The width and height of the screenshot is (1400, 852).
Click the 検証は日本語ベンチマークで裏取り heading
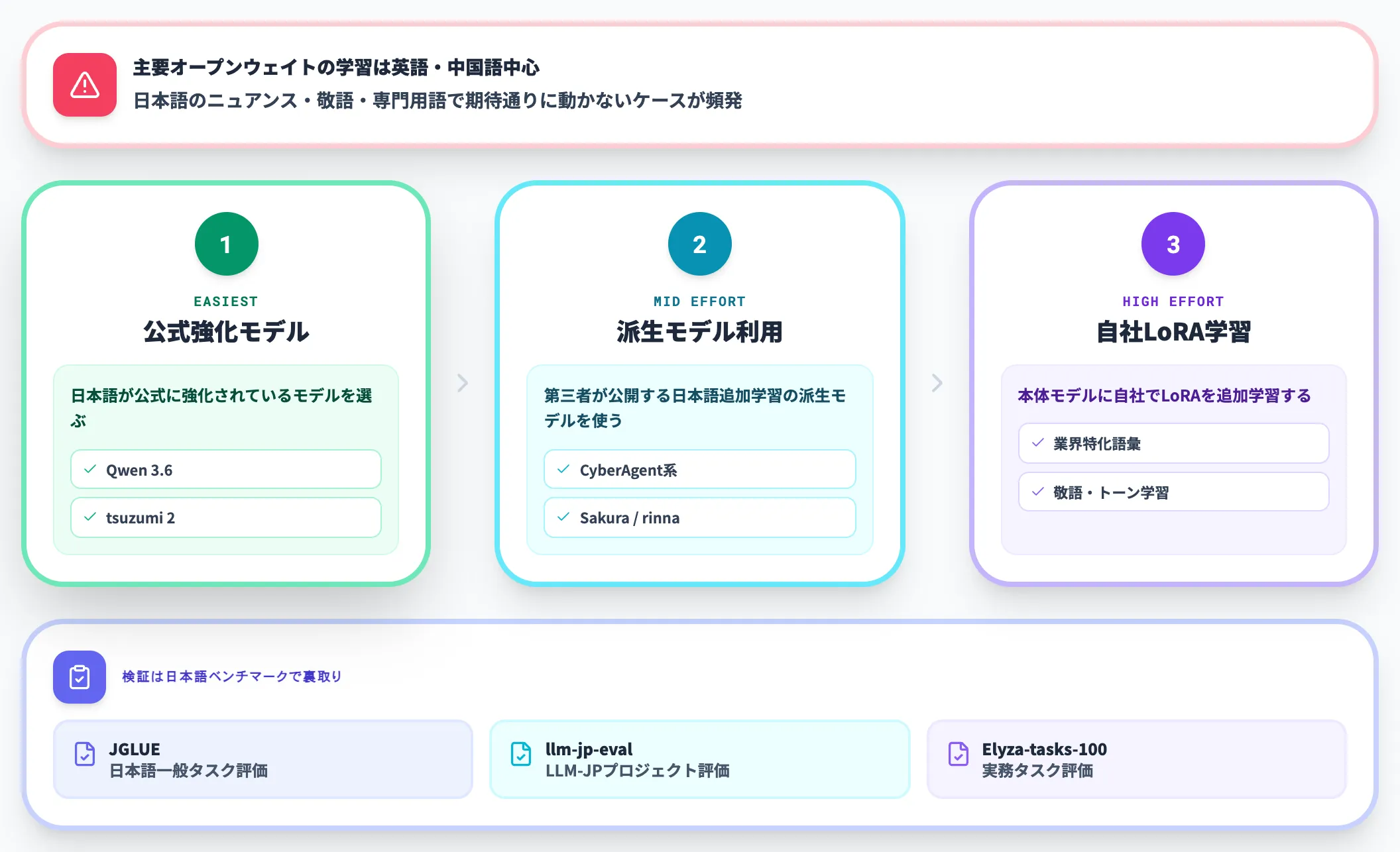point(232,676)
